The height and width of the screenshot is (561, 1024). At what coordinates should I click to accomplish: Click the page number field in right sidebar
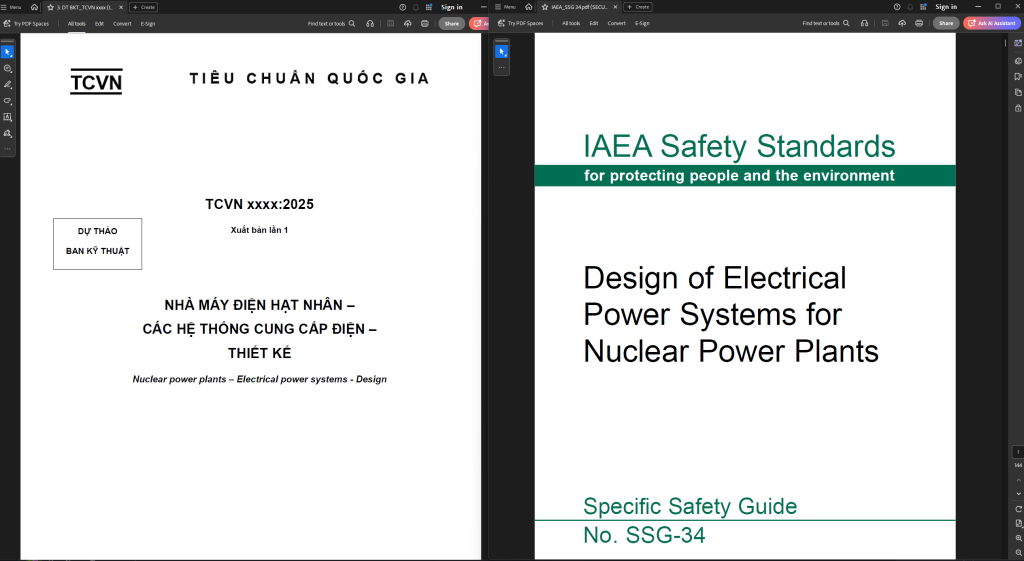1018,452
